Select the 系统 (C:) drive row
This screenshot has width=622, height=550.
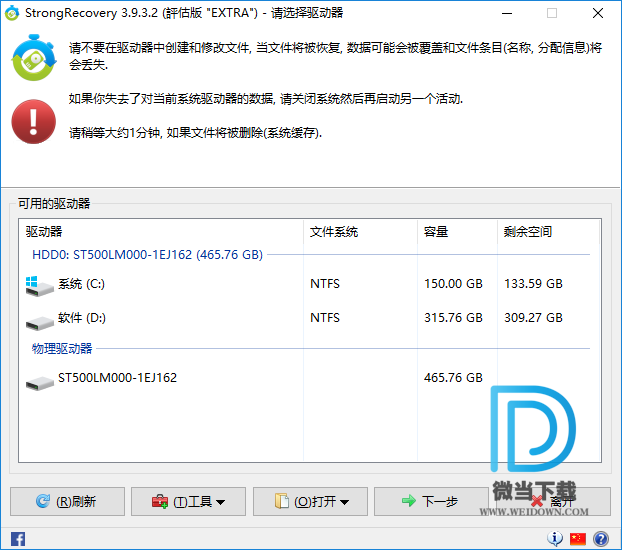click(x=309, y=284)
